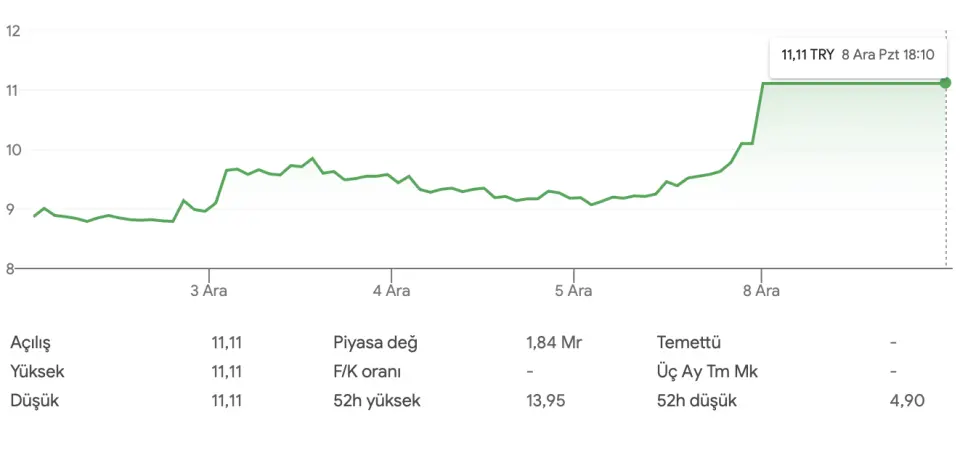This screenshot has width=960, height=460.
Task: Select the 5 Ara date marker
Action: (x=573, y=291)
